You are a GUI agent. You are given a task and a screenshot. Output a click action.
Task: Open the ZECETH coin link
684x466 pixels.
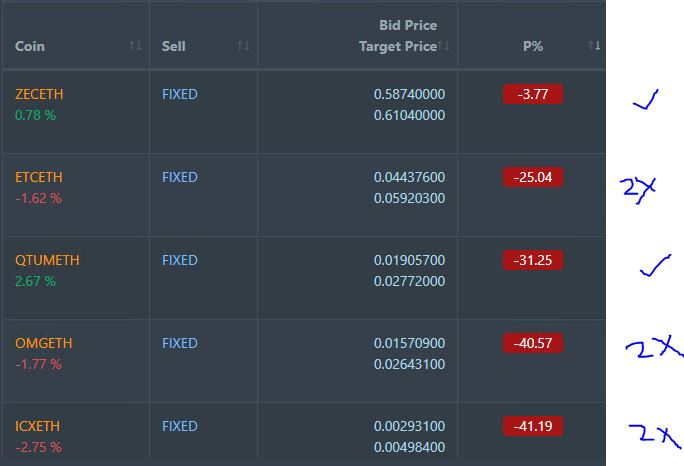[x=39, y=94]
